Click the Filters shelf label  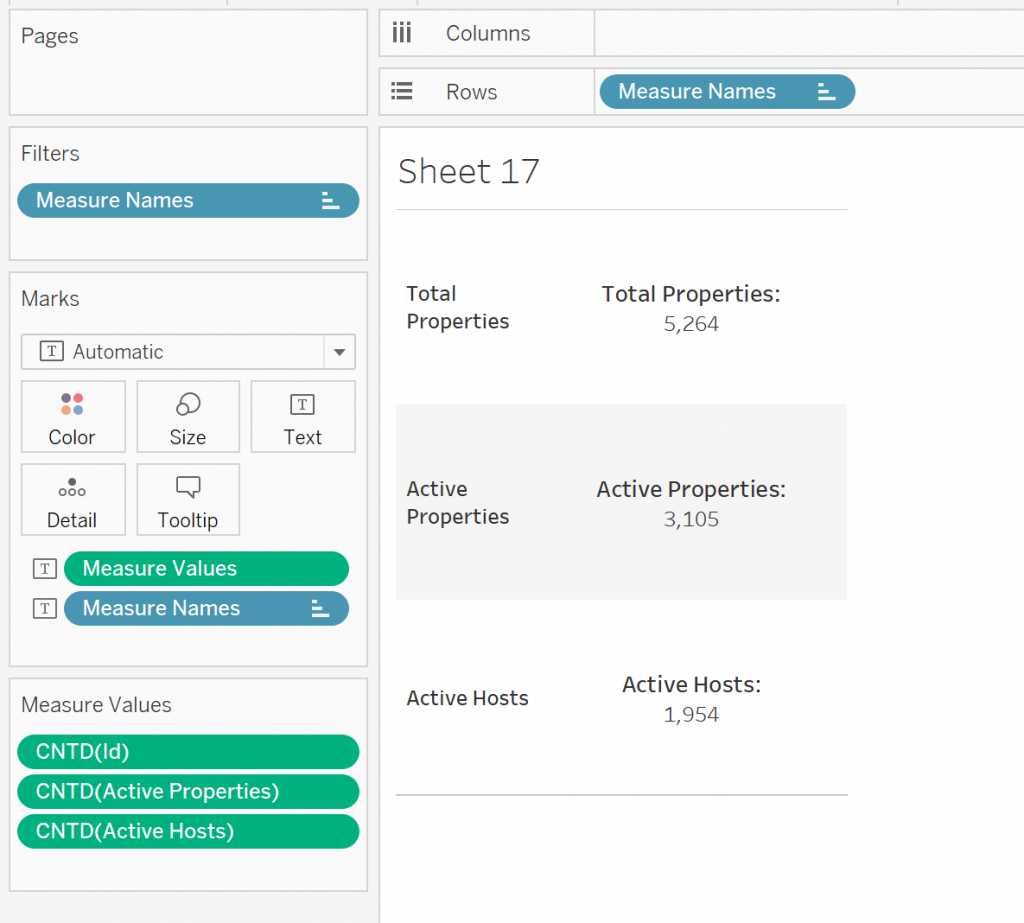point(50,154)
